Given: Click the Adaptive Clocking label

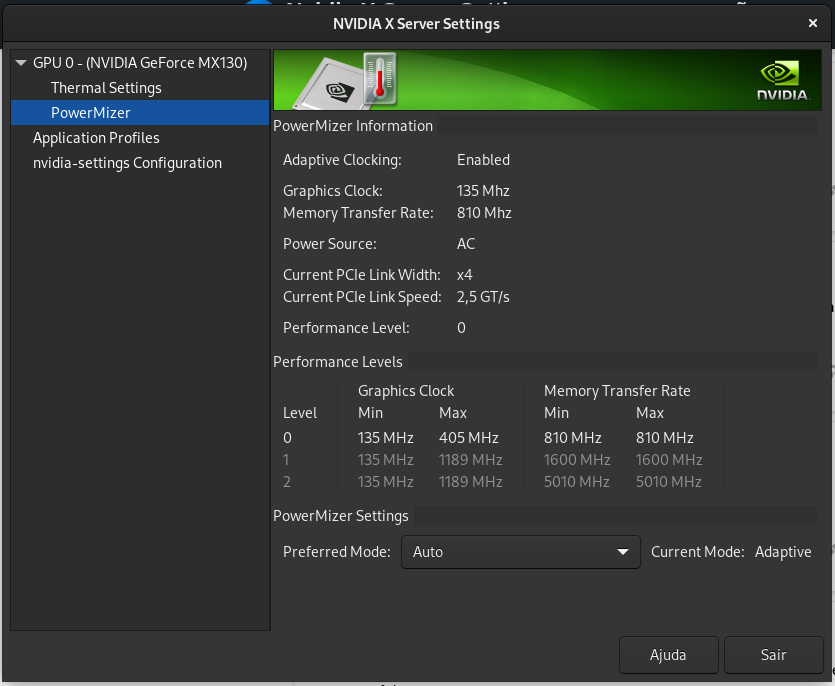Looking at the screenshot, I should point(341,160).
